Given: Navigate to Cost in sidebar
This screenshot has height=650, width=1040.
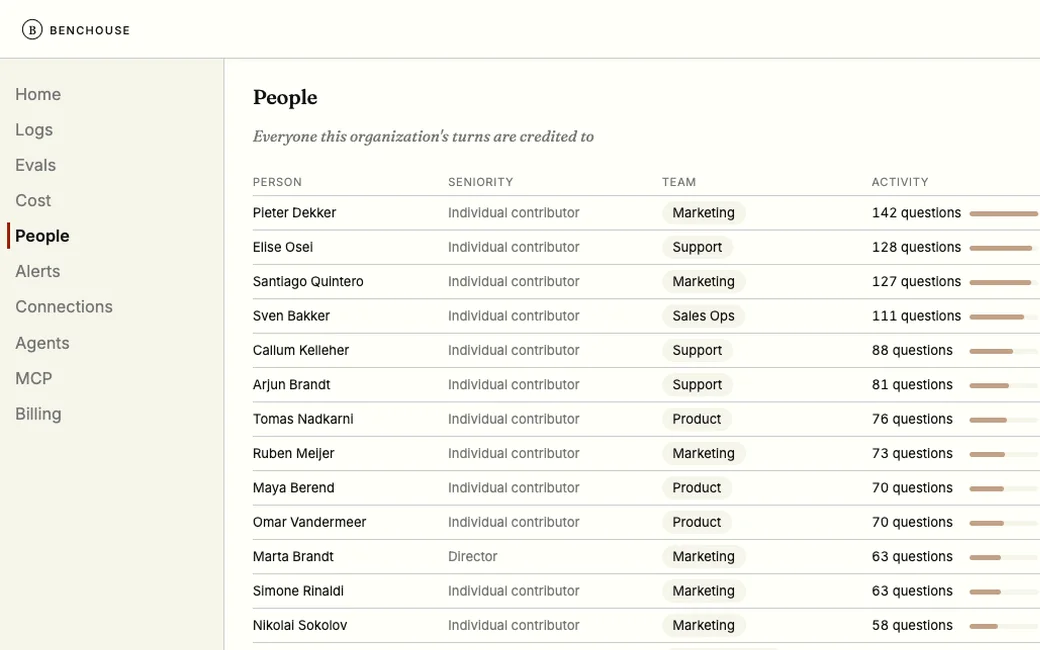Looking at the screenshot, I should tap(33, 200).
